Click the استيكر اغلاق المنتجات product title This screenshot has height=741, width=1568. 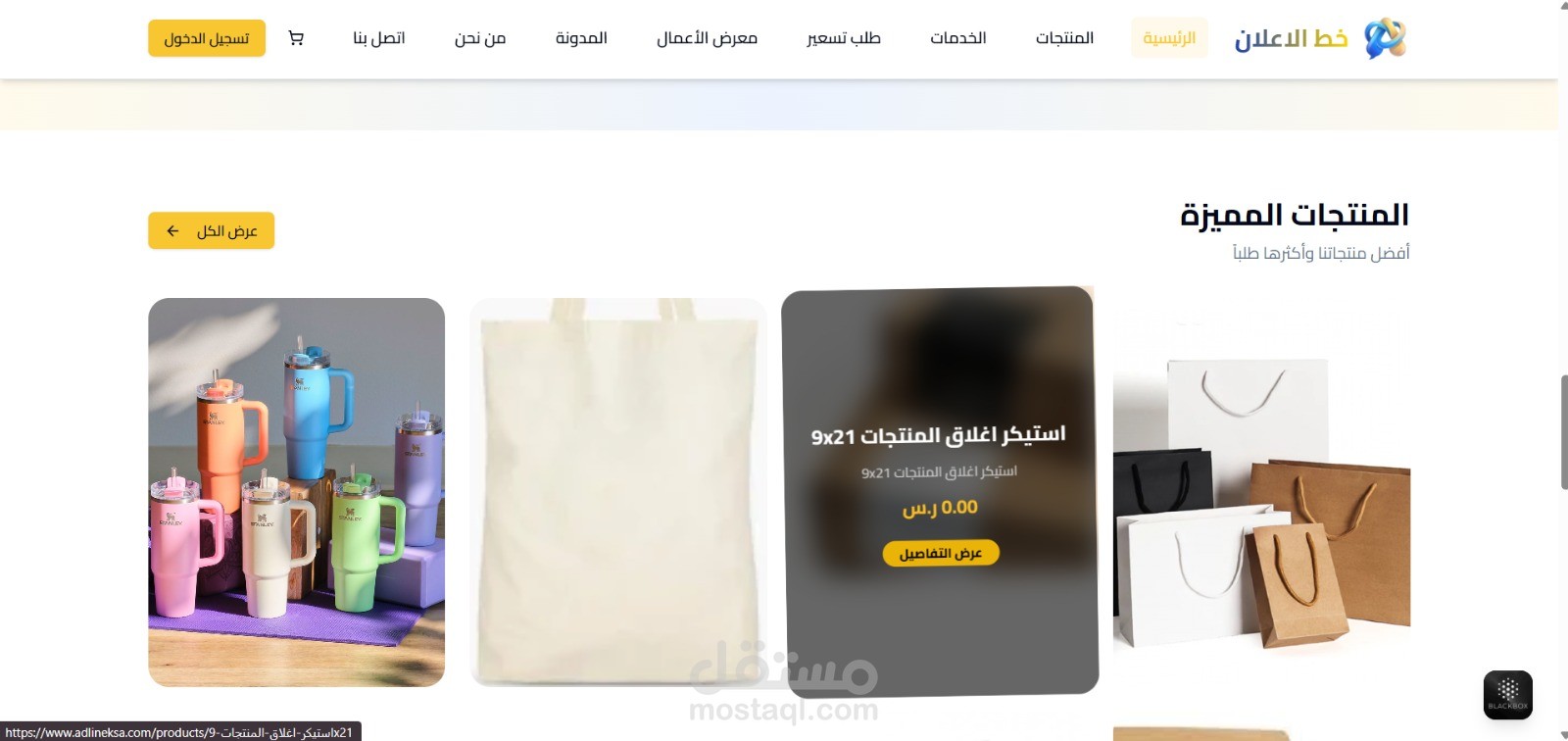[938, 435]
